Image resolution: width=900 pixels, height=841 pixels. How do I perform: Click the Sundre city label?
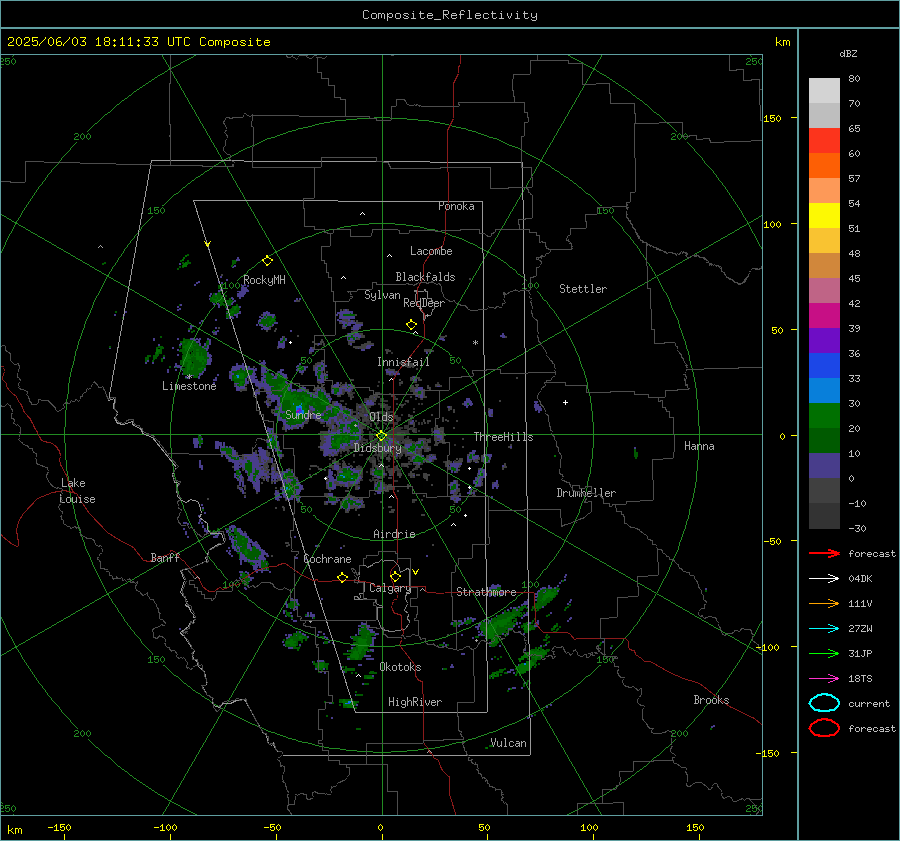[304, 414]
